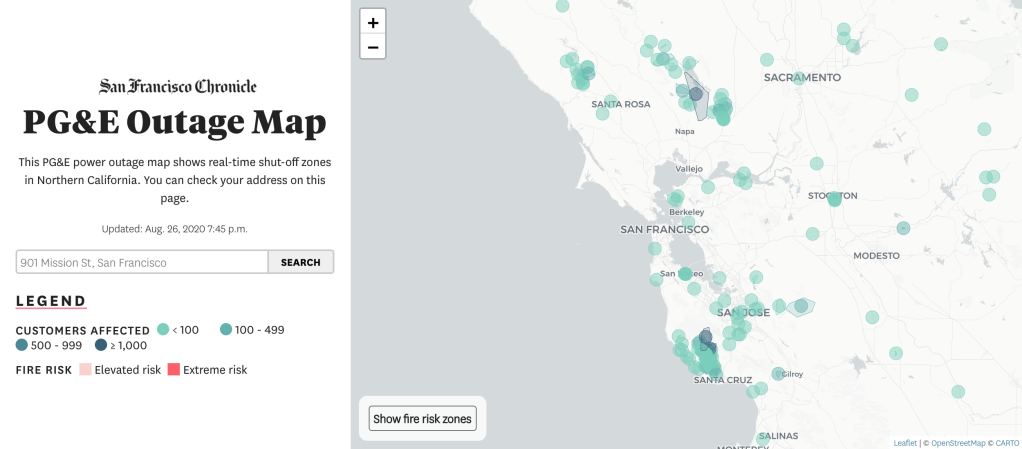Zoom in the map with plus button
1022x449 pixels.
[373, 23]
